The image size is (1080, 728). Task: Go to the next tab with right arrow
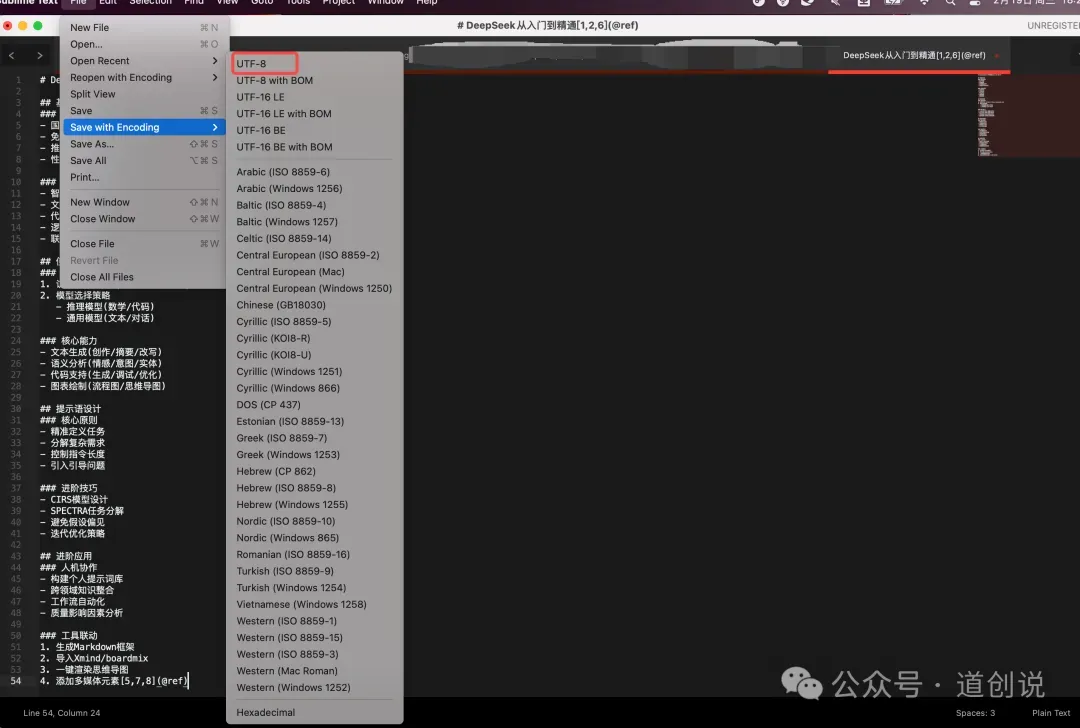pos(40,56)
